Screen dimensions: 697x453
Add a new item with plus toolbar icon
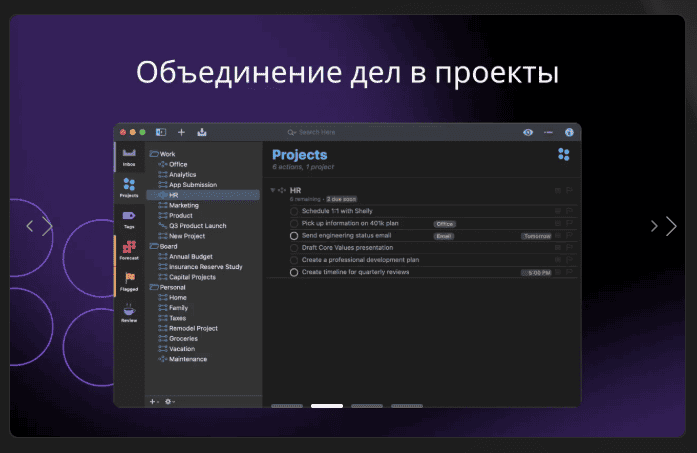[x=181, y=132]
